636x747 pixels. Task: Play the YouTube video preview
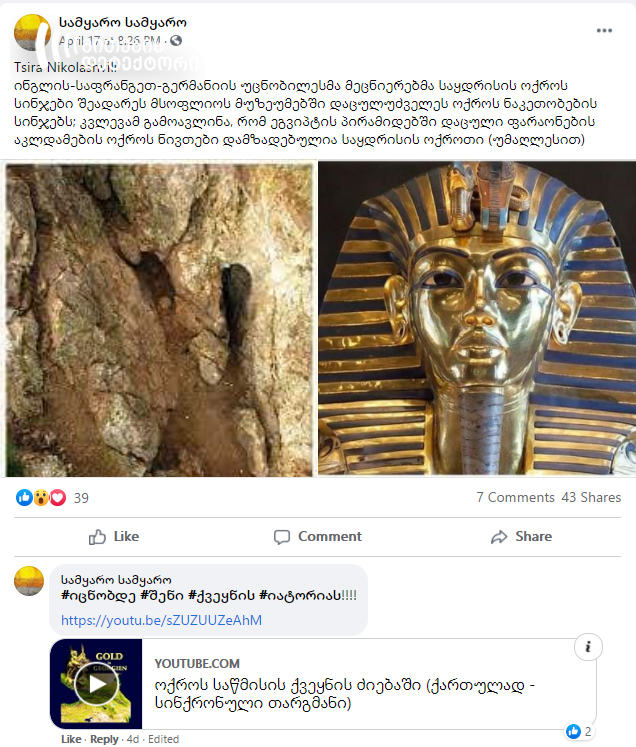point(97,684)
